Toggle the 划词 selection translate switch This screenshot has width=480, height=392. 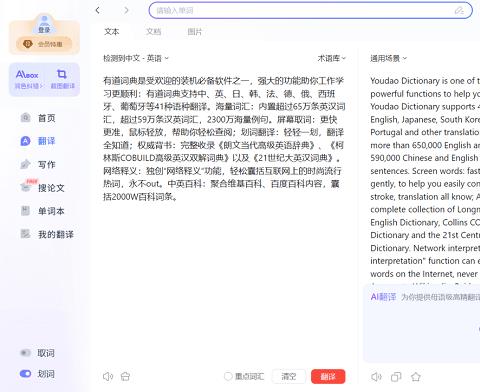pos(25,374)
